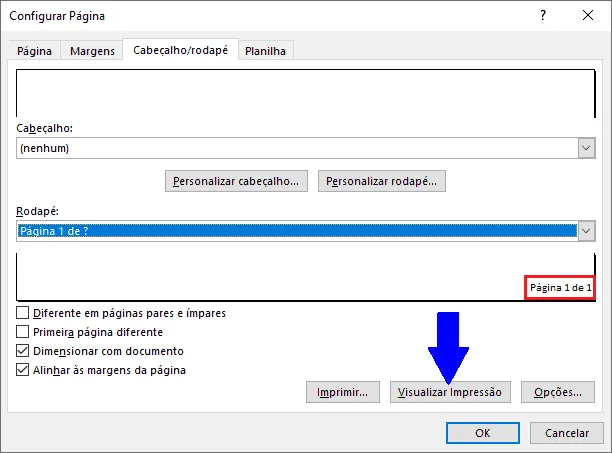612x453 pixels.
Task: Expand the Cabeçalho dropdown arrow
Action: [586, 148]
